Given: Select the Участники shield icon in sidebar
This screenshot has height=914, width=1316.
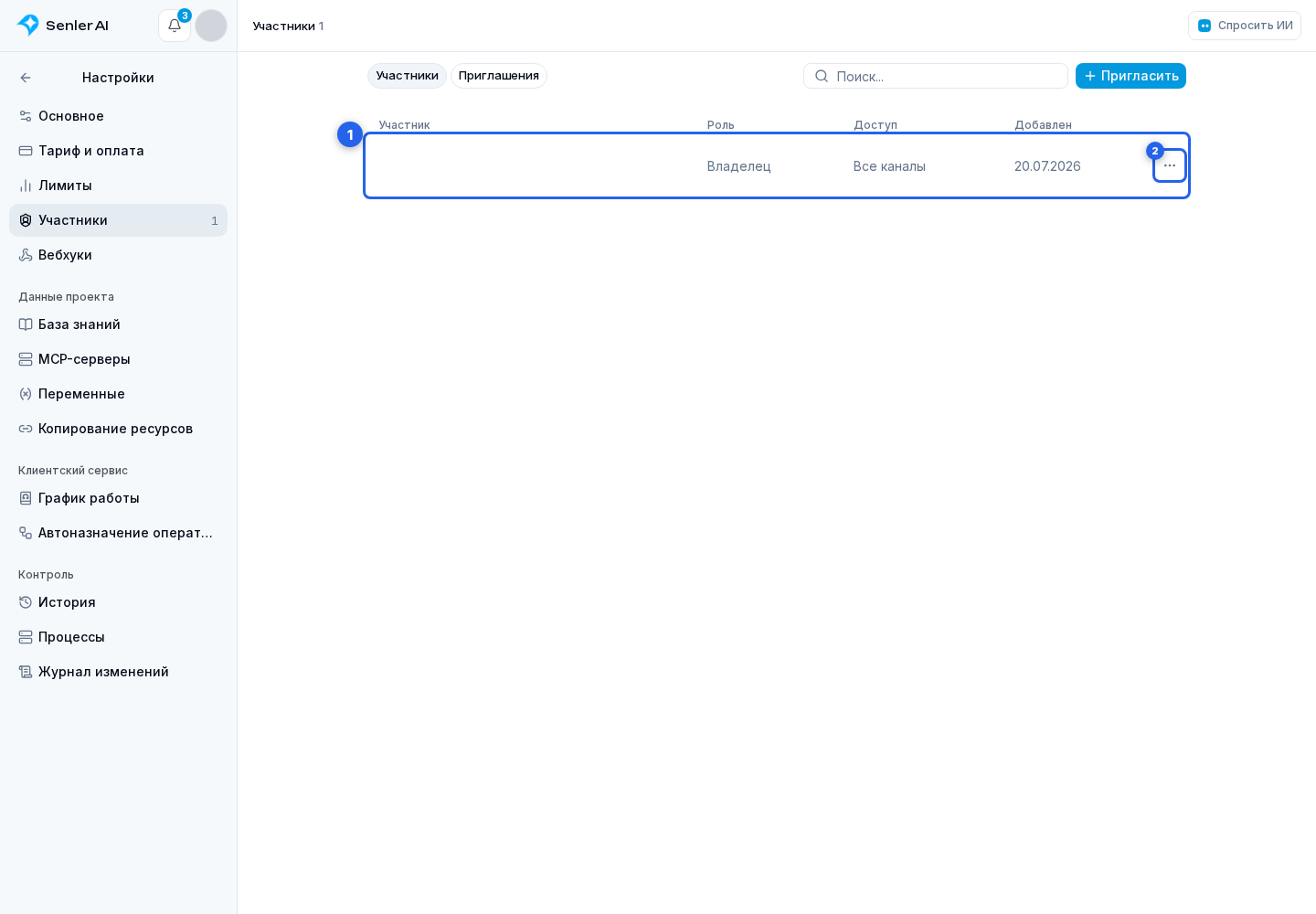Looking at the screenshot, I should click(26, 220).
